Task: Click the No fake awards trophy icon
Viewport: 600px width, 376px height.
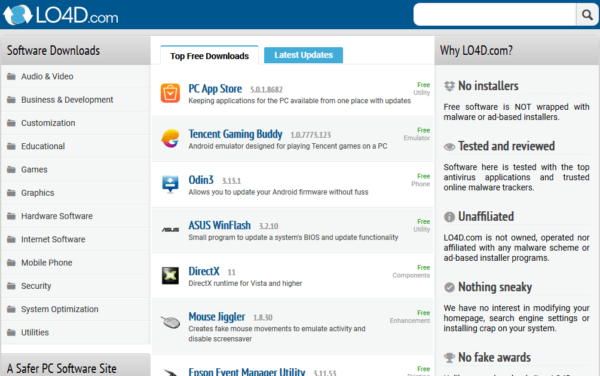Action: [449, 358]
